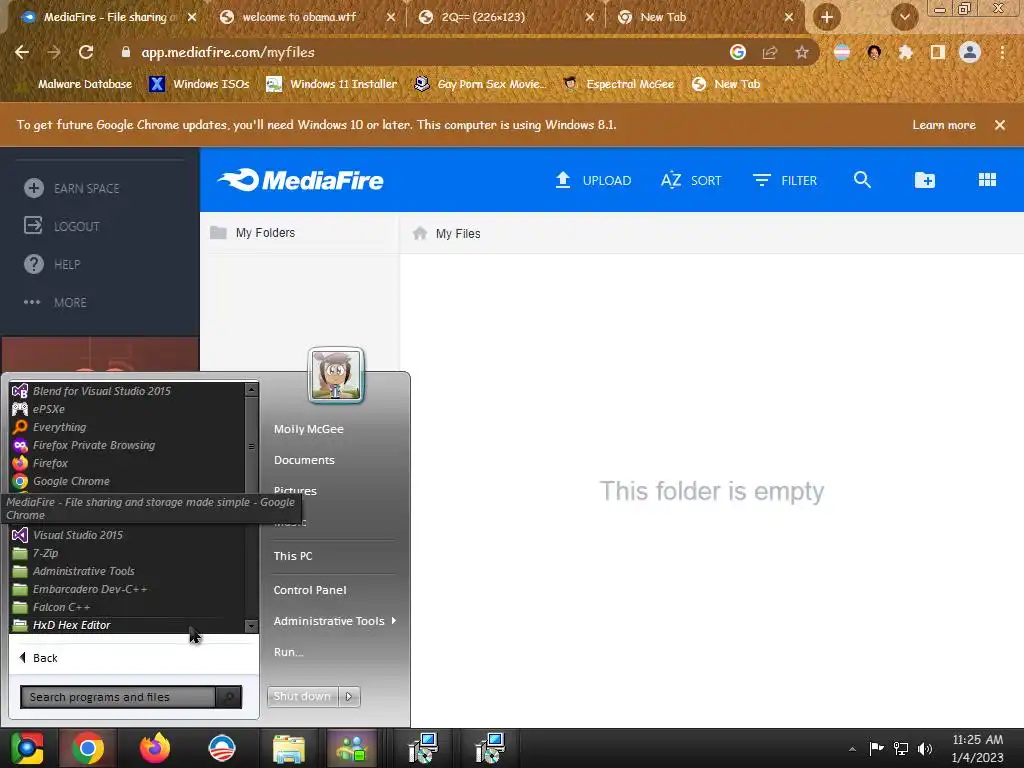Image resolution: width=1024 pixels, height=768 pixels.
Task: Open the Extensions puzzle icon
Action: (905, 52)
